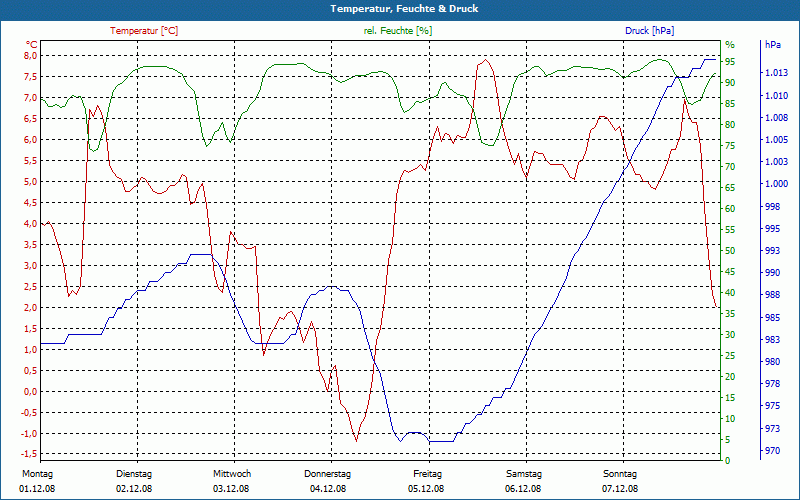Click the 'Dienstag' day label
Viewport: 800px width, 500px height.
[134, 474]
